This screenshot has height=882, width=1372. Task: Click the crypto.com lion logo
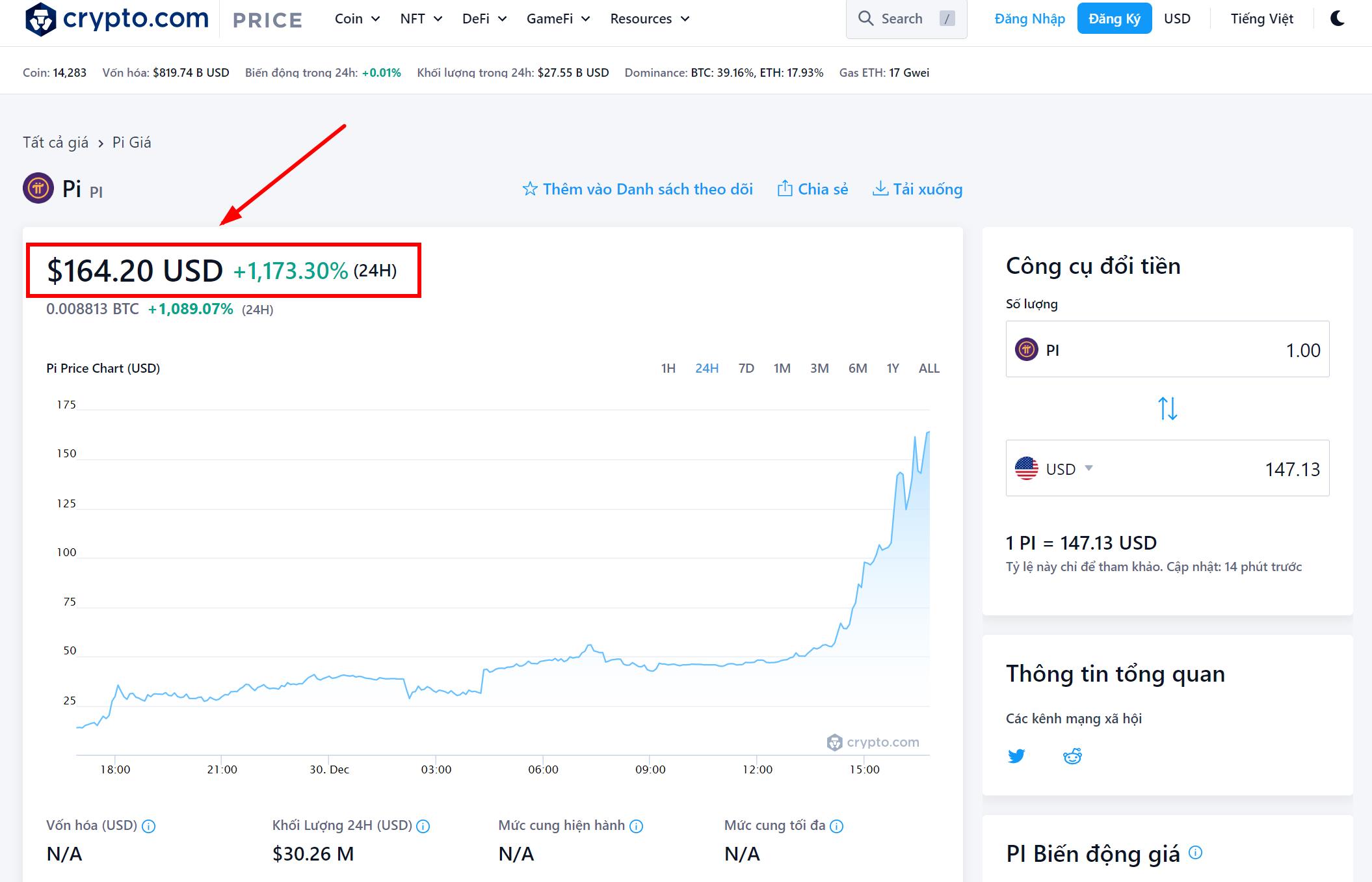pyautogui.click(x=40, y=19)
